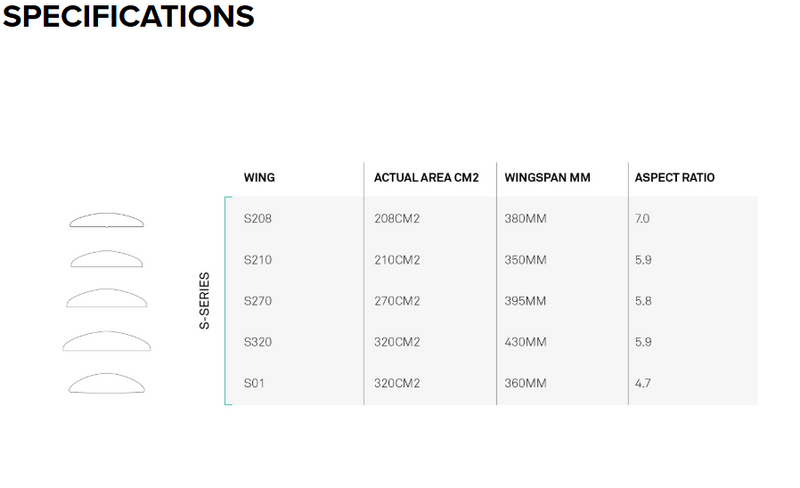This screenshot has height=488, width=800.
Task: Click the S208 wing outline icon
Action: pos(106,220)
